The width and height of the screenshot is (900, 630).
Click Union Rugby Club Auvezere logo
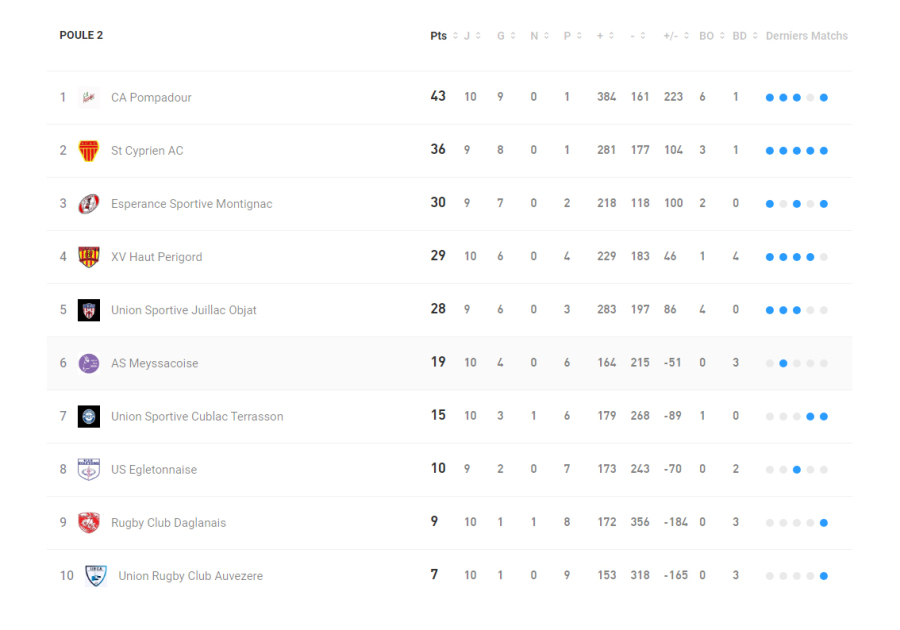pyautogui.click(x=96, y=575)
